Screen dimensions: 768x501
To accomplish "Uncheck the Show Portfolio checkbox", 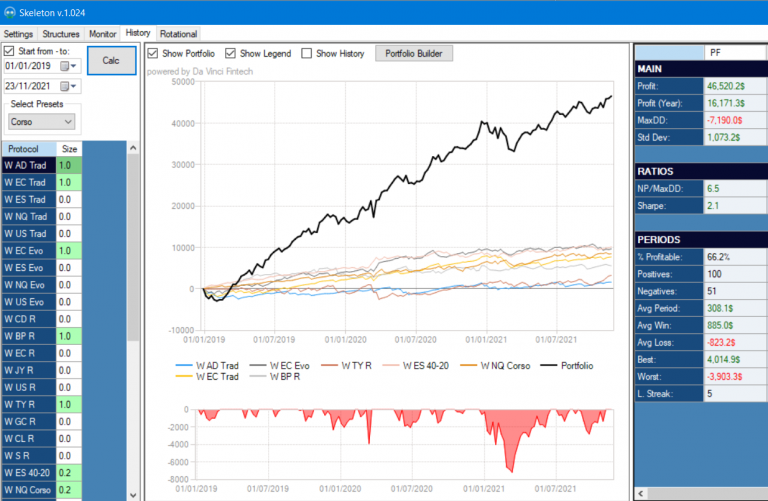I will coord(153,53).
